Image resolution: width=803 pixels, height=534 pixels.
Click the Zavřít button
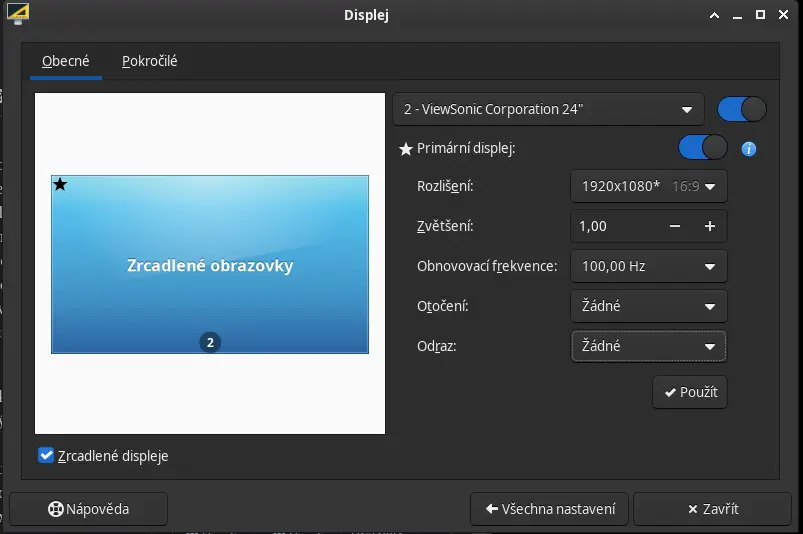tap(712, 509)
